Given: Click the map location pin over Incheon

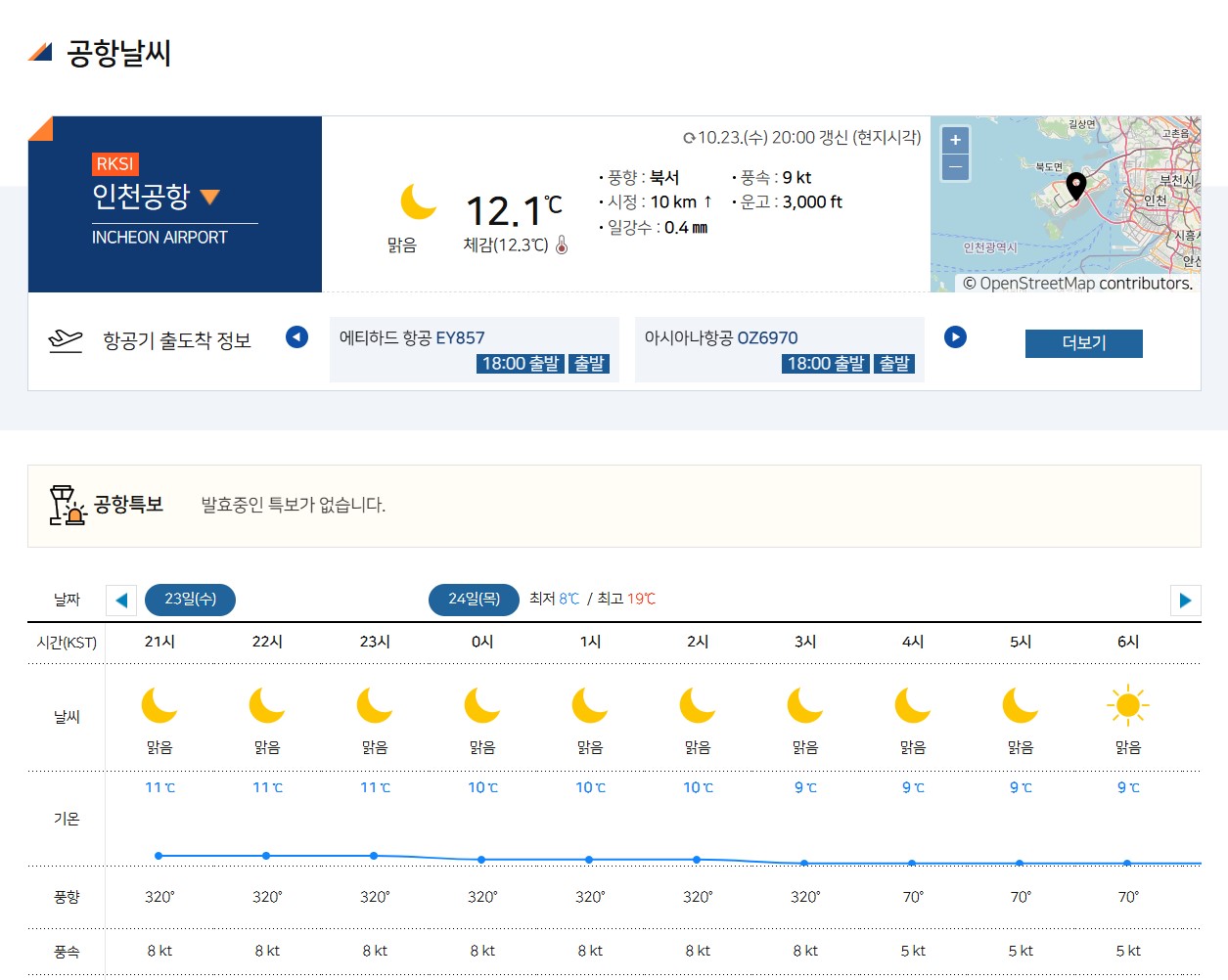Looking at the screenshot, I should [1074, 186].
